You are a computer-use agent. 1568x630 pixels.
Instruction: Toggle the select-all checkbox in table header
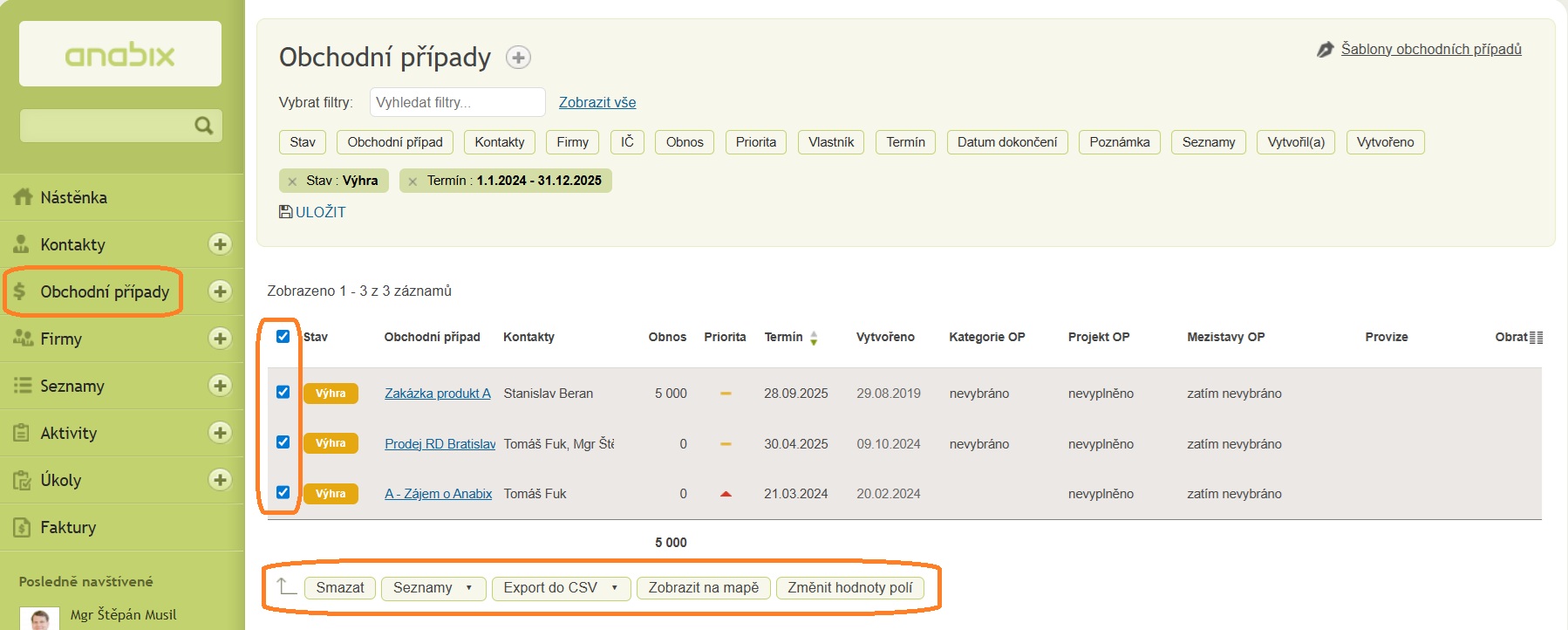283,336
